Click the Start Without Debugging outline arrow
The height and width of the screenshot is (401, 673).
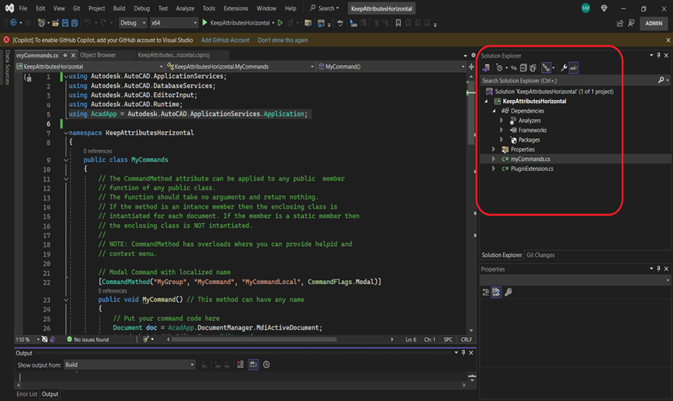pos(280,23)
